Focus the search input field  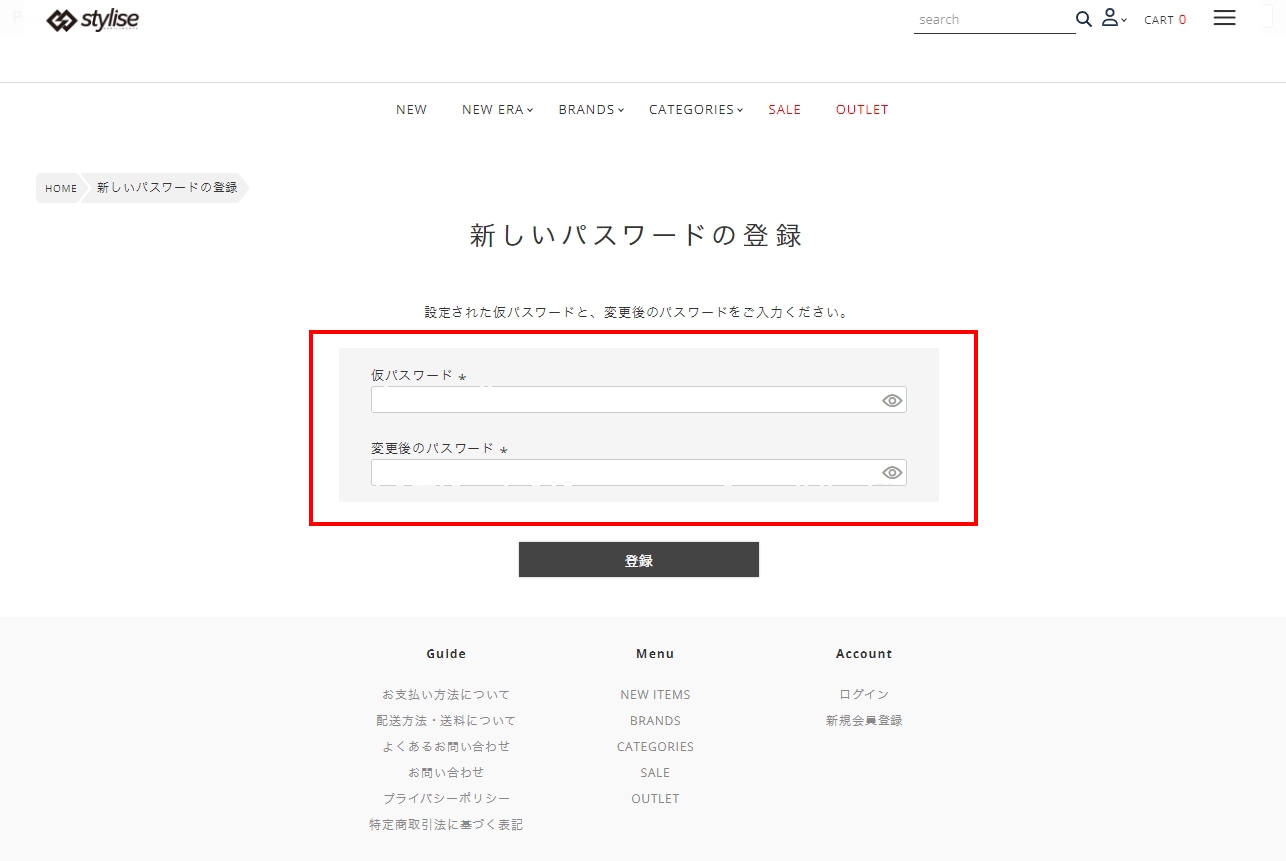992,20
